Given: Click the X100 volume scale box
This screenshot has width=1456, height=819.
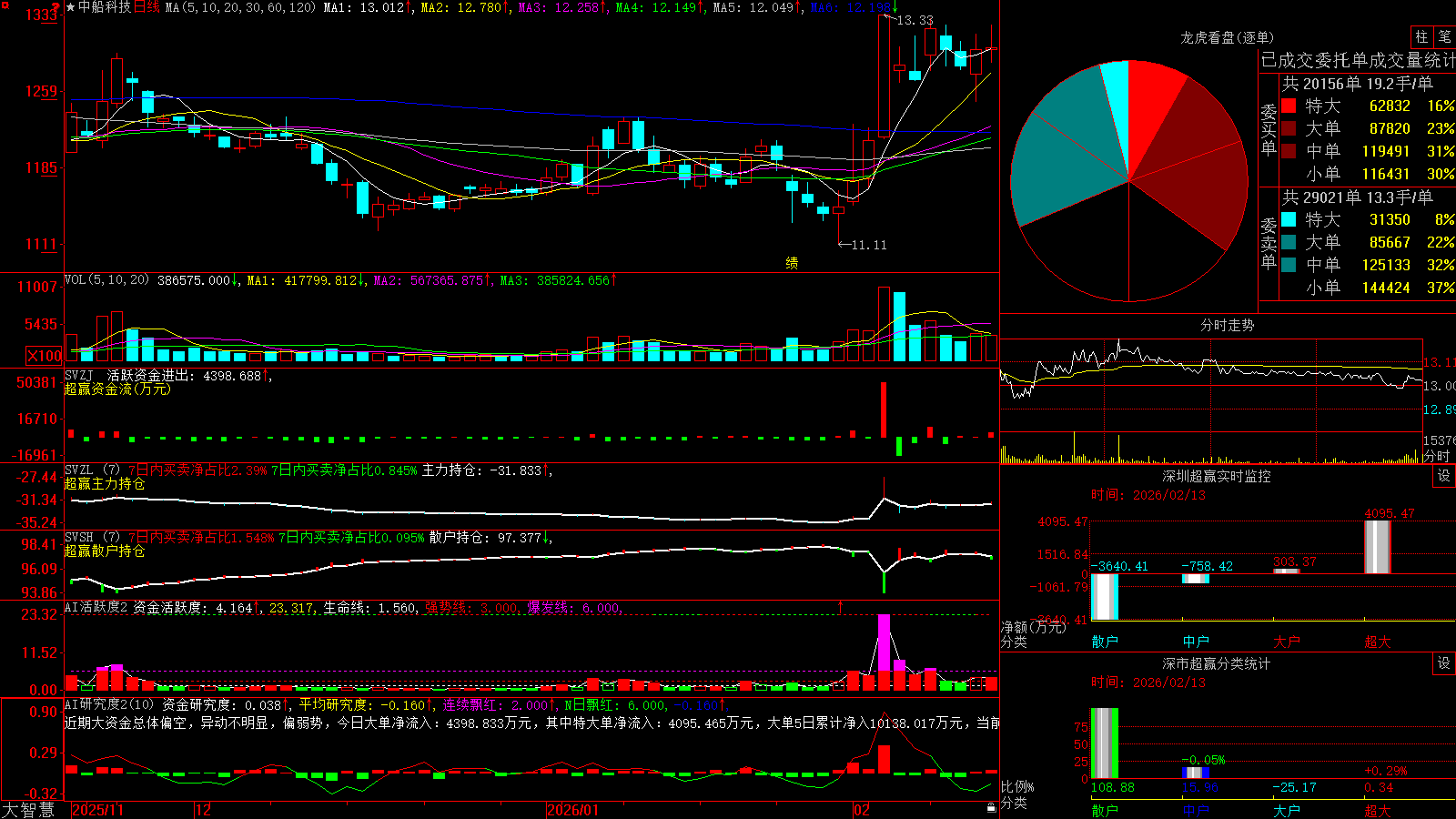Looking at the screenshot, I should tap(45, 356).
